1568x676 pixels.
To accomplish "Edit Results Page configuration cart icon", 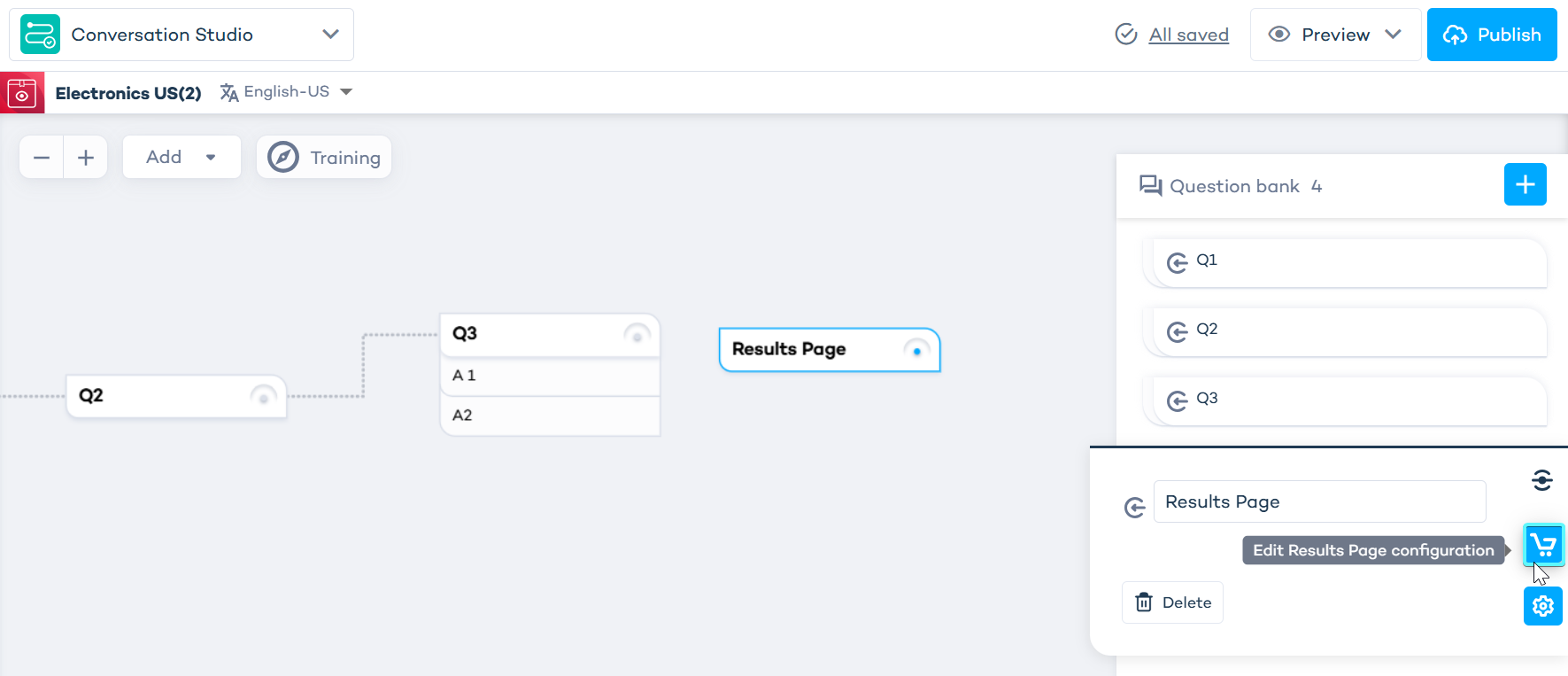I will pyautogui.click(x=1543, y=545).
